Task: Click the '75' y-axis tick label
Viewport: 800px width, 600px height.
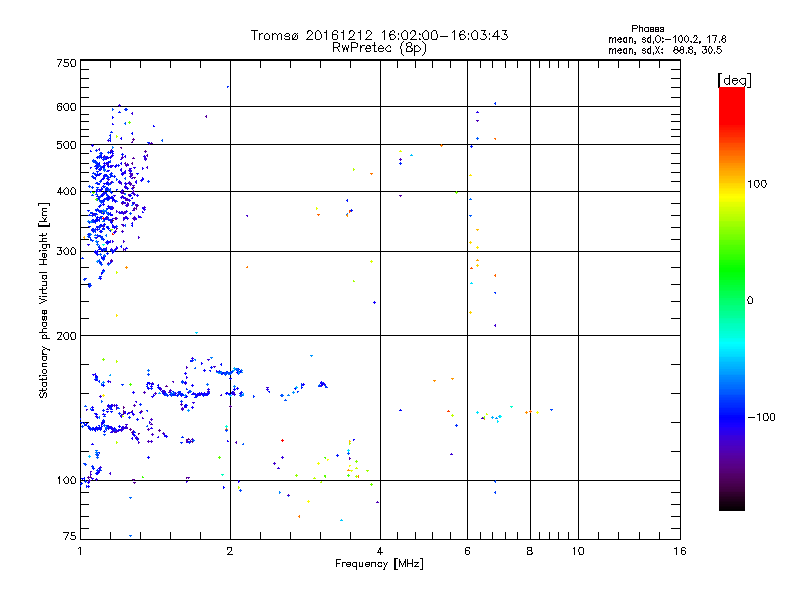Action: tap(70, 536)
